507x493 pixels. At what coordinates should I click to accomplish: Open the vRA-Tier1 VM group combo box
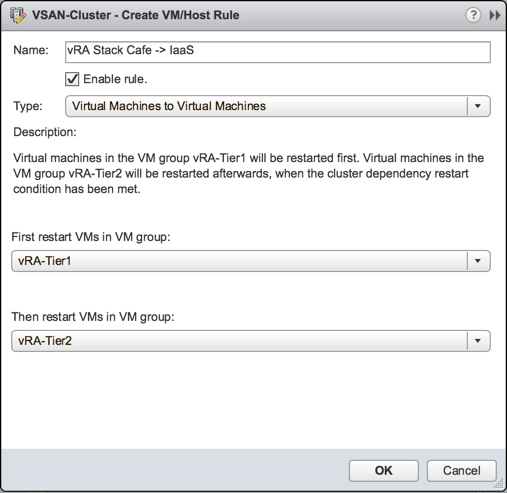[x=251, y=261]
